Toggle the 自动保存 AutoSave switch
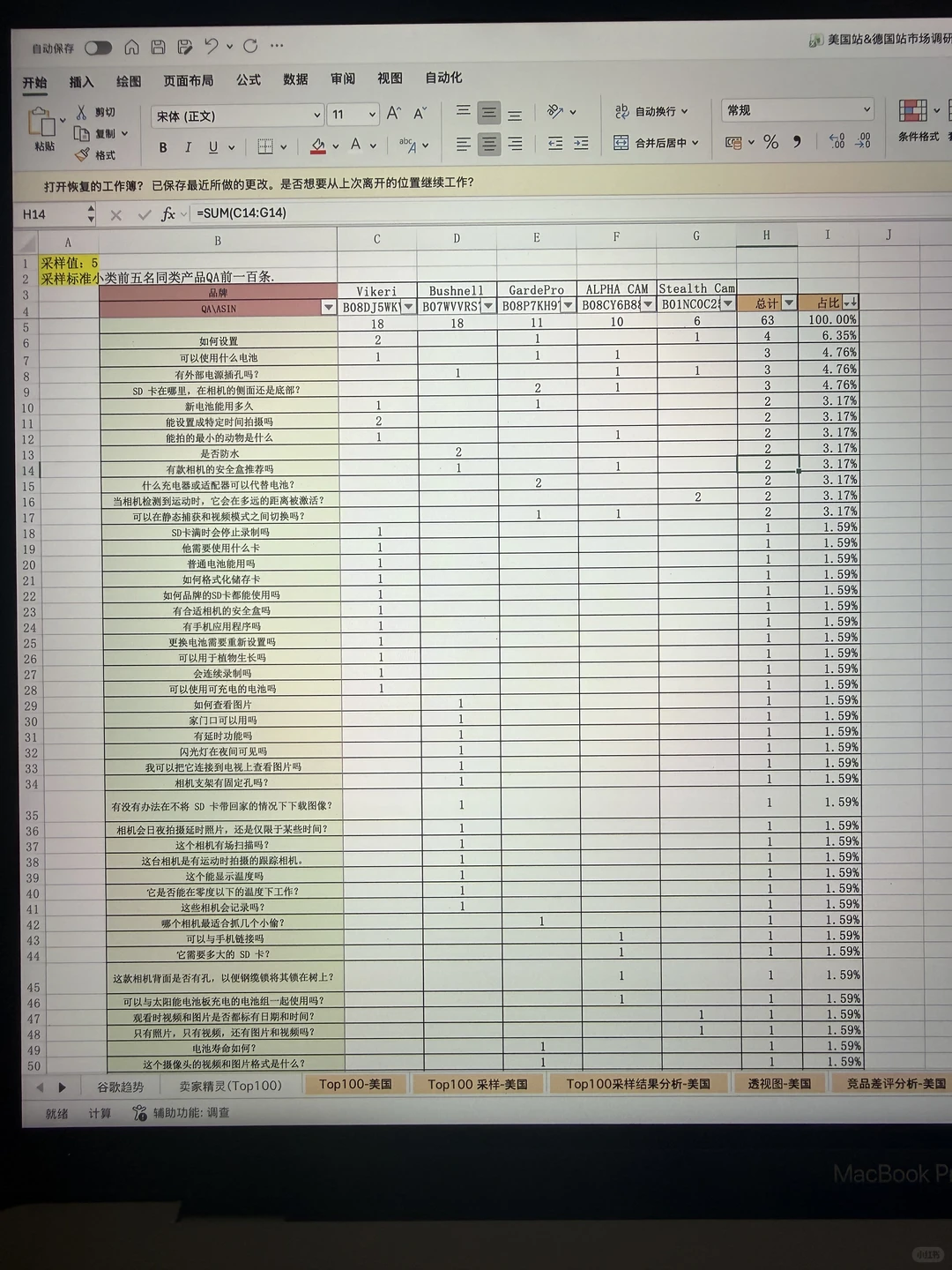The height and width of the screenshot is (1270, 952). (98, 48)
